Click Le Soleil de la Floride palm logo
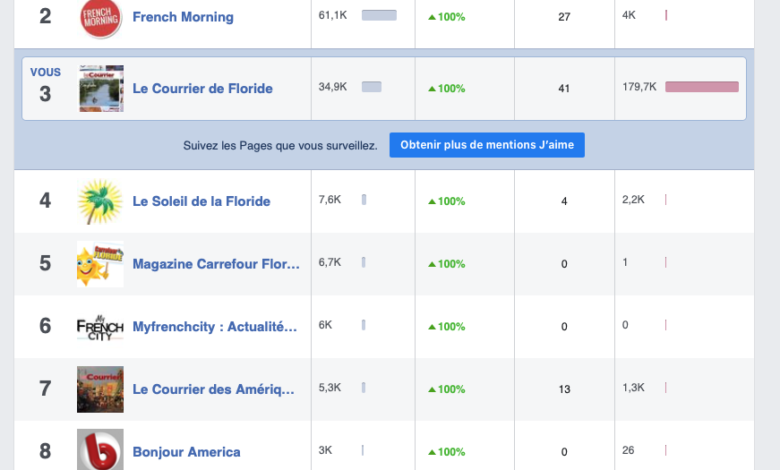Viewport: 780px width, 470px height. [100, 201]
